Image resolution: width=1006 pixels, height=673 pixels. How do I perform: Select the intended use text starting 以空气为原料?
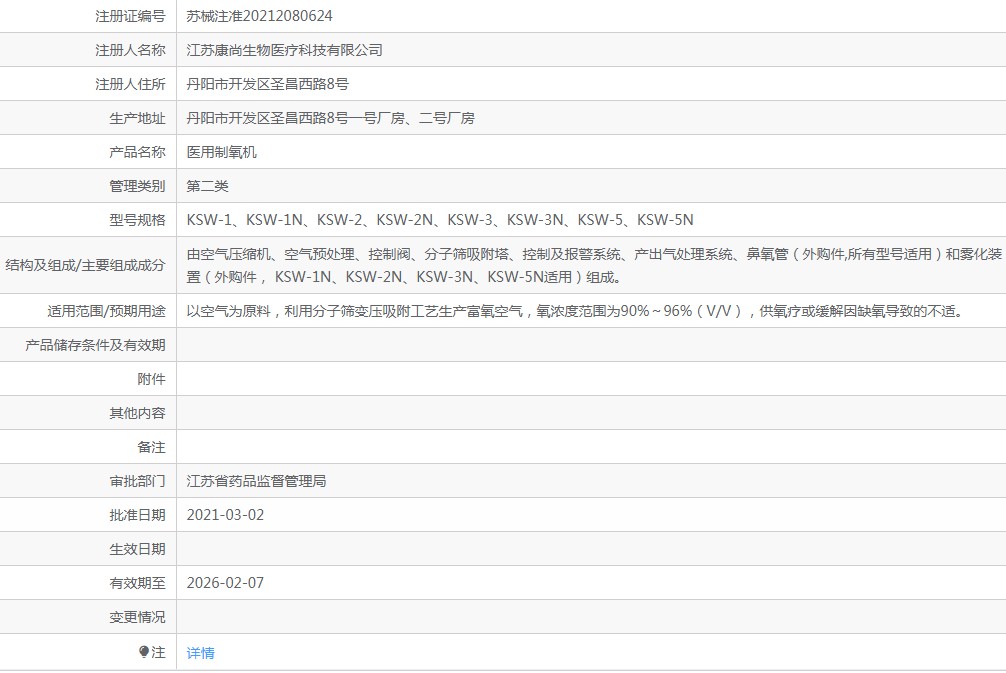coord(576,311)
